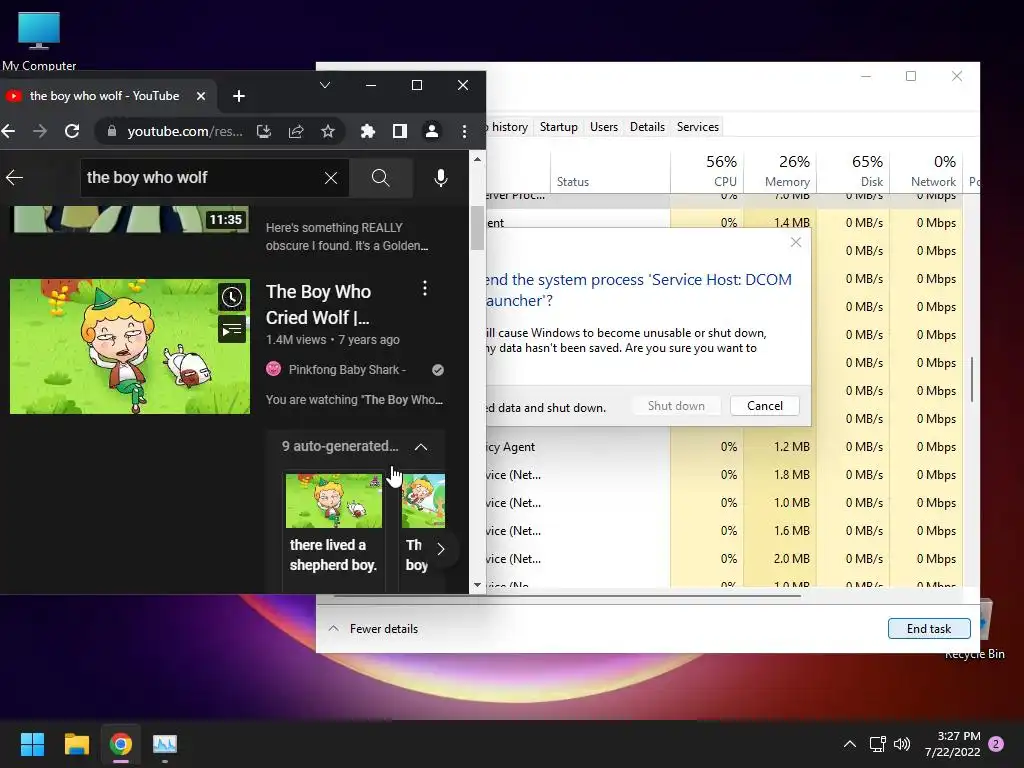Click Chrome forward arrow button
Screen dimensions: 1024x768
pos(40,131)
